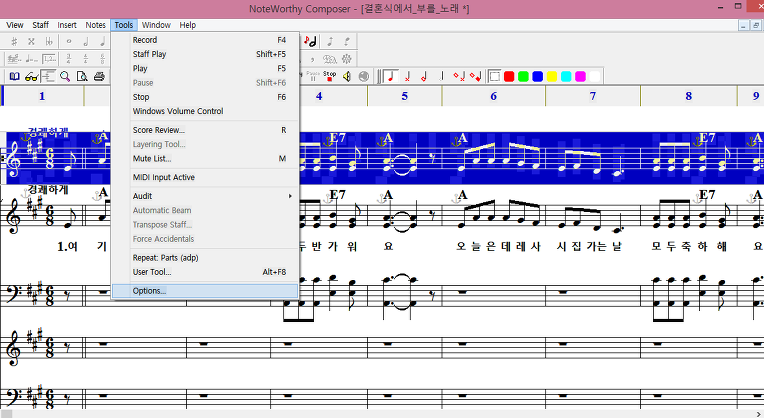The height and width of the screenshot is (418, 764).
Task: Open User Tool from Tools menu
Action: pos(205,272)
